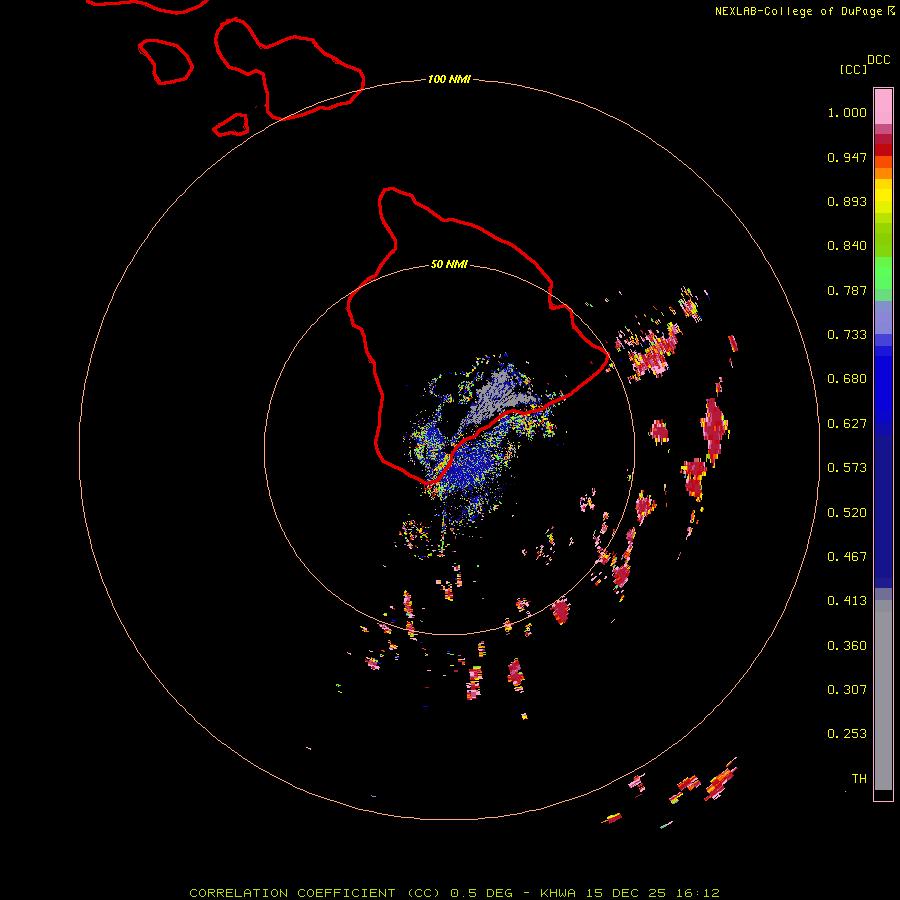Viewport: 900px width, 900px height.
Task: Click the 0.467 scale value
Action: 847,557
